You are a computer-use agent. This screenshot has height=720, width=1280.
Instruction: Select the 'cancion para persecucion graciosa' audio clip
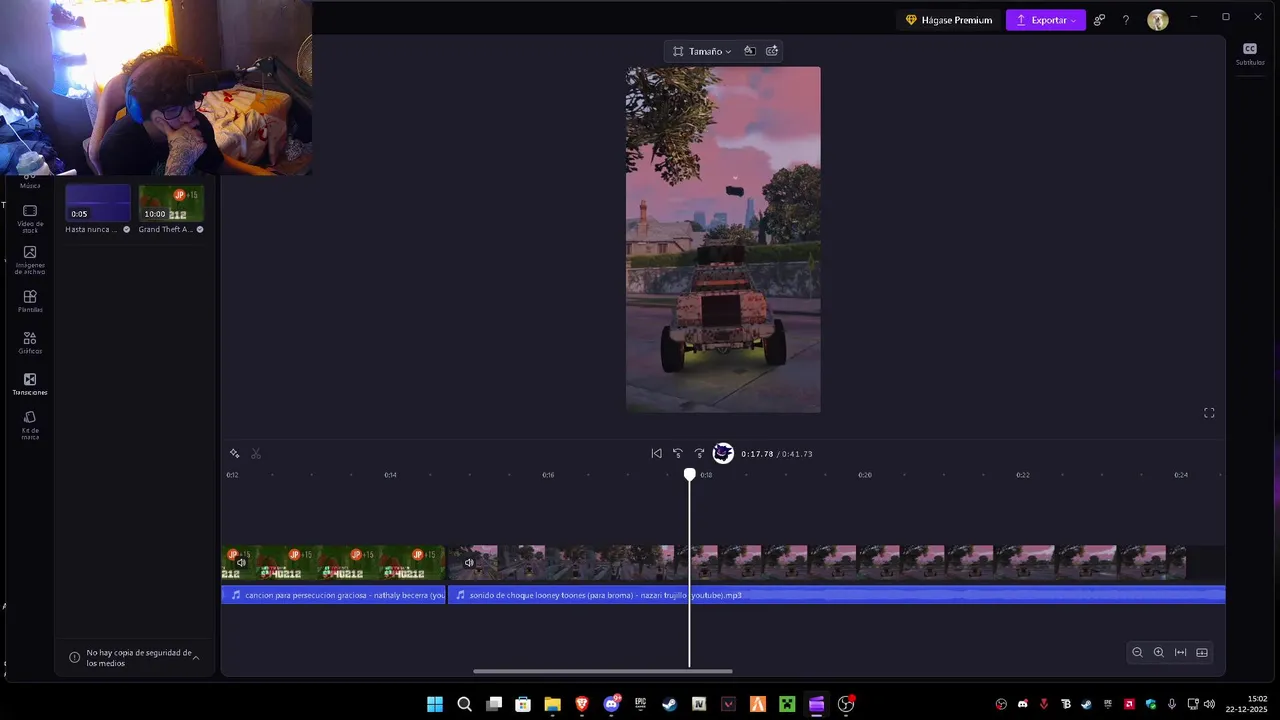pos(333,595)
